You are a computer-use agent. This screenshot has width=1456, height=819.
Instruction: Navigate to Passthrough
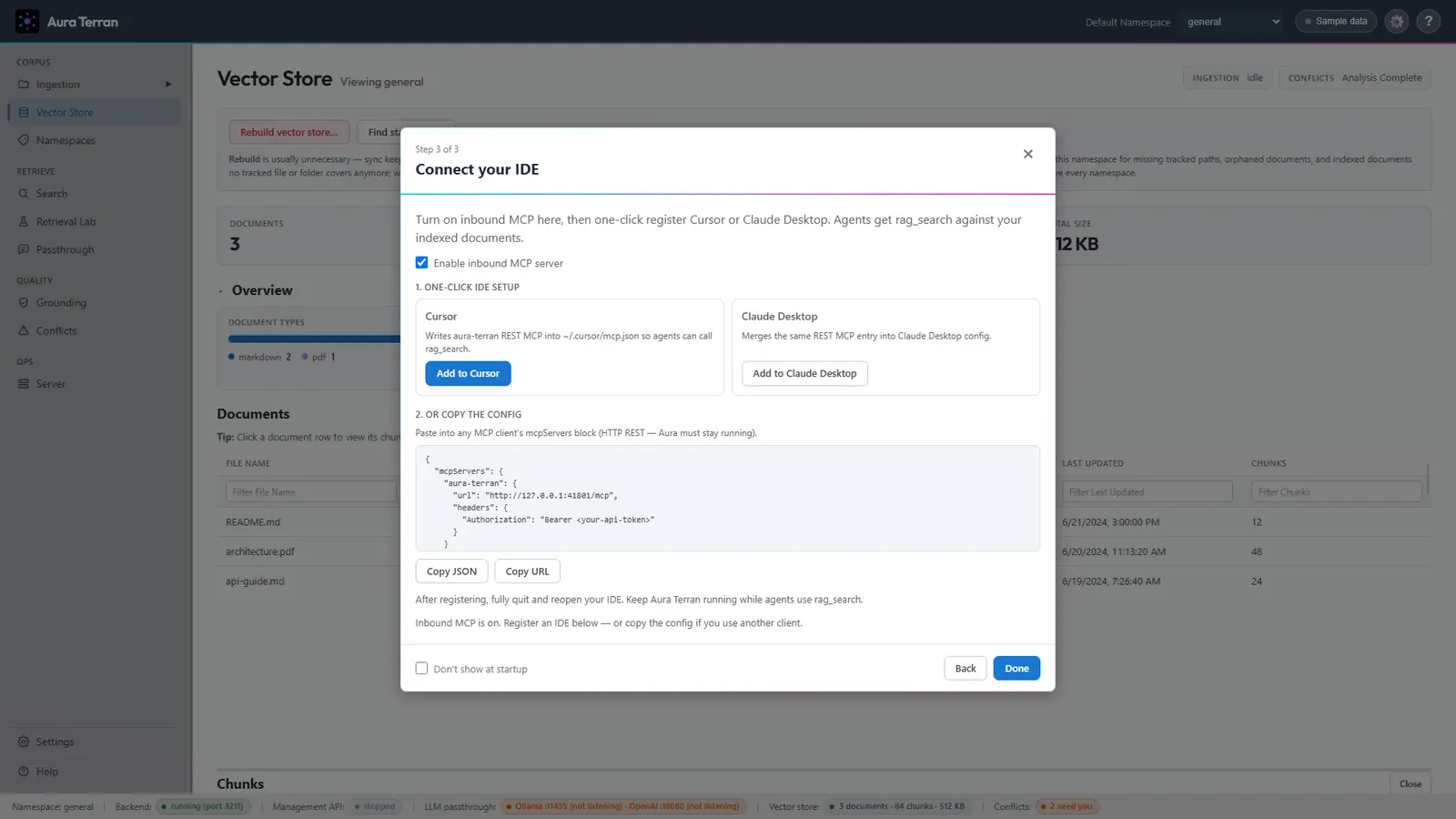[x=95, y=249]
